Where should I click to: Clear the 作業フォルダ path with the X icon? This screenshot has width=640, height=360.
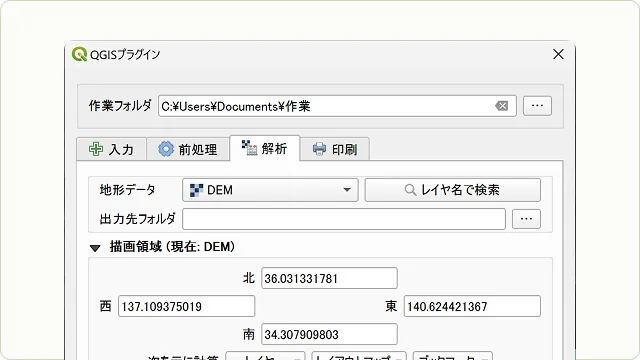pos(502,106)
